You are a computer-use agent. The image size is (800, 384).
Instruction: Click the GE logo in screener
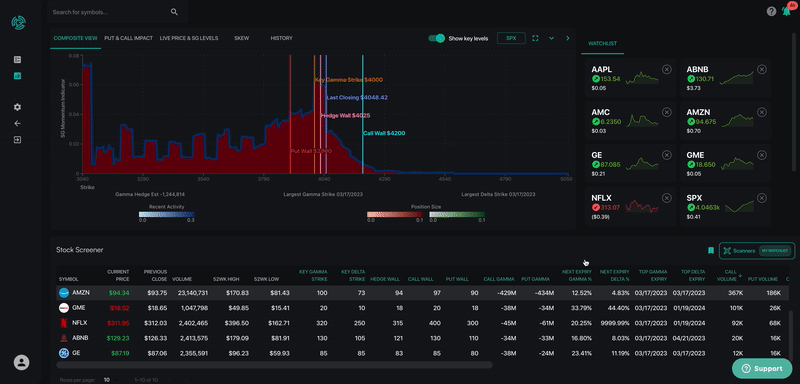64,353
